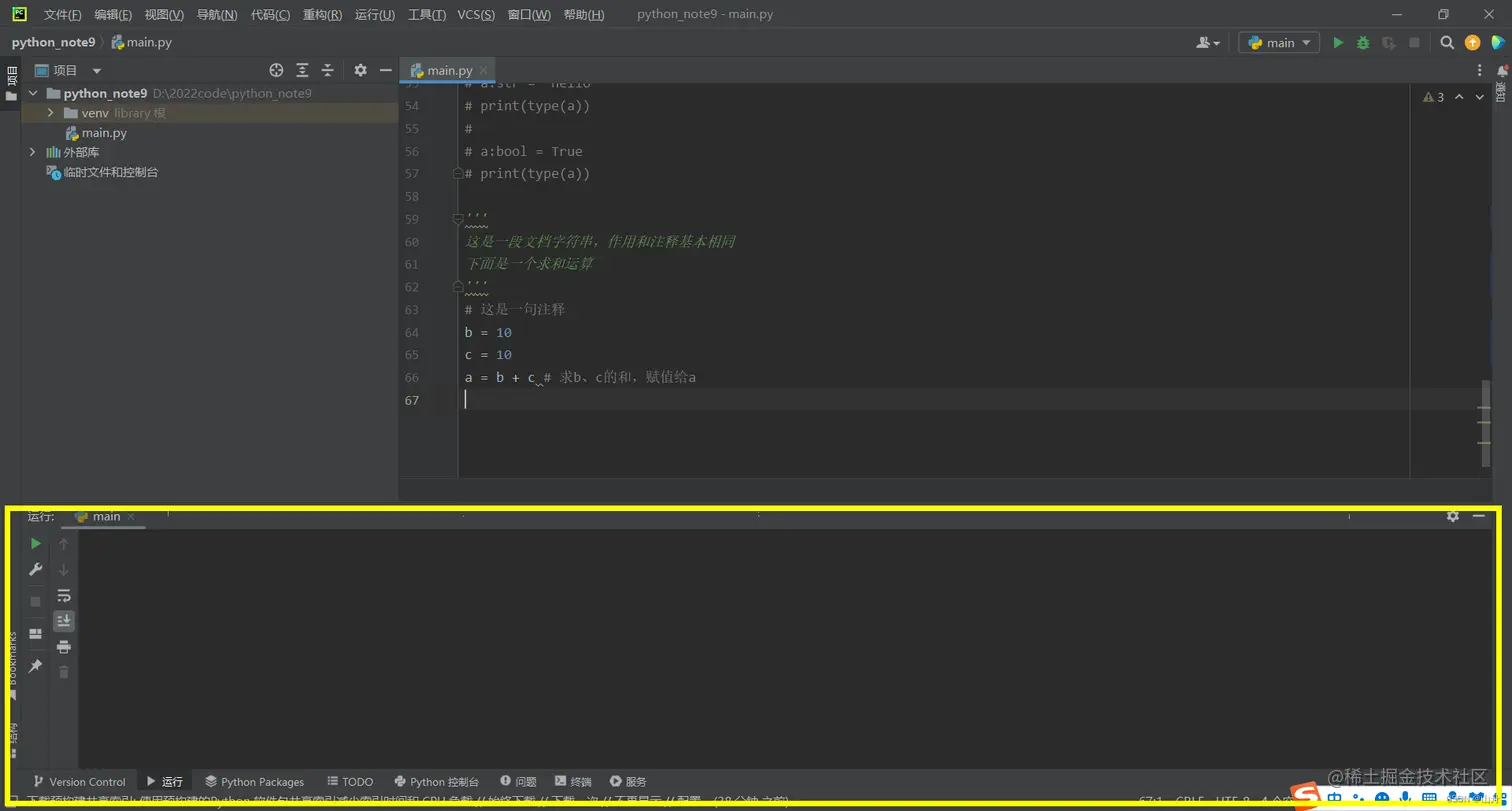Run main with the green toolbar play button
This screenshot has width=1512, height=811.
(1338, 43)
